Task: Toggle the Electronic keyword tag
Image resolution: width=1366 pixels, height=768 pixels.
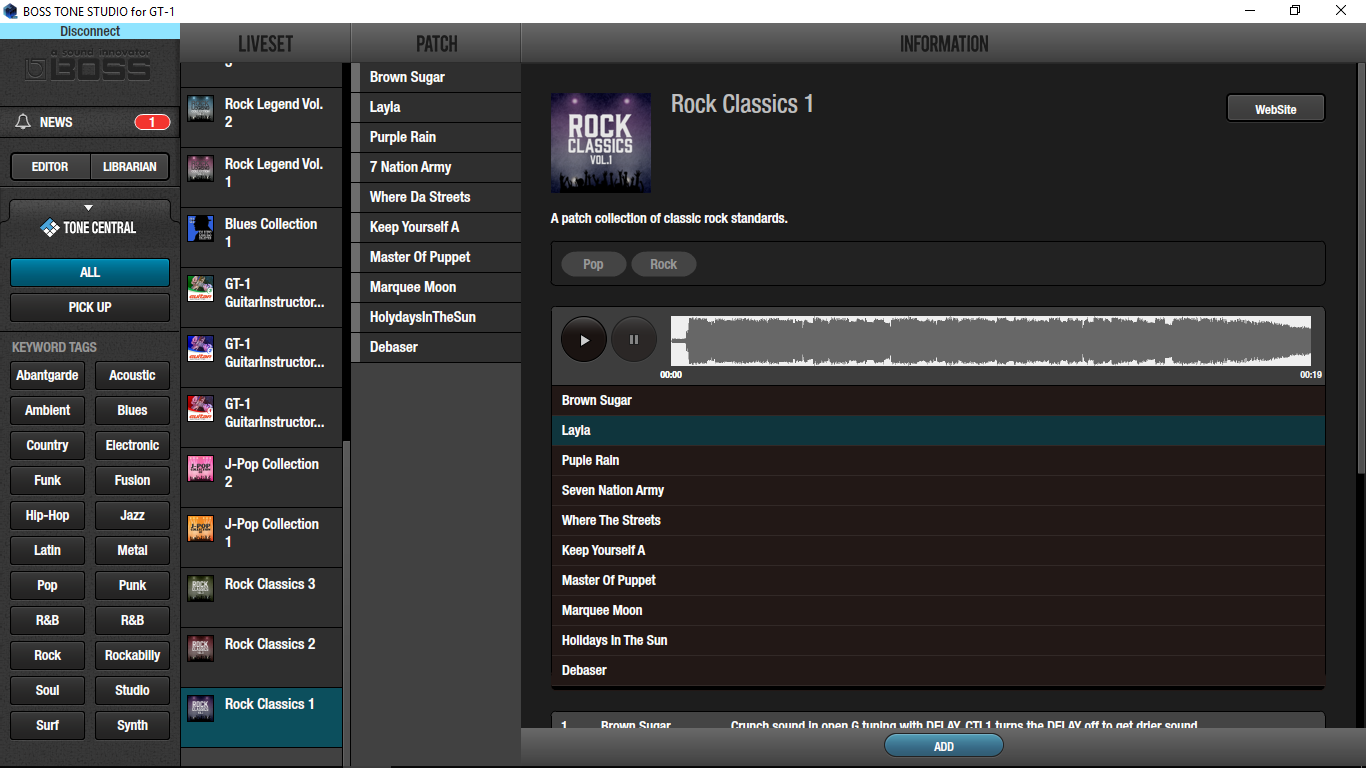Action: 132,446
